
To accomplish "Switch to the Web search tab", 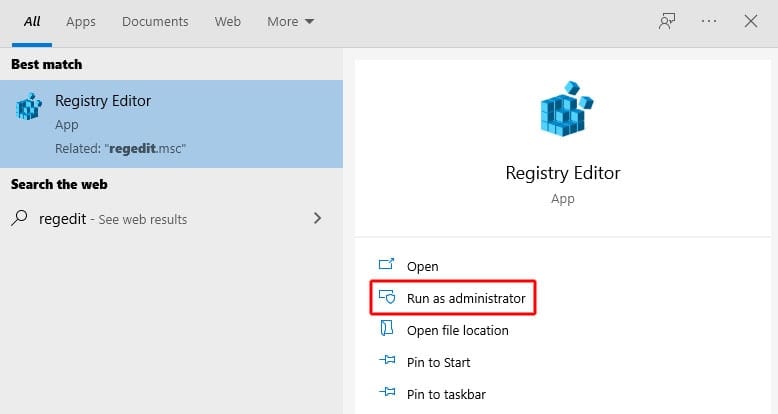I will point(228,21).
